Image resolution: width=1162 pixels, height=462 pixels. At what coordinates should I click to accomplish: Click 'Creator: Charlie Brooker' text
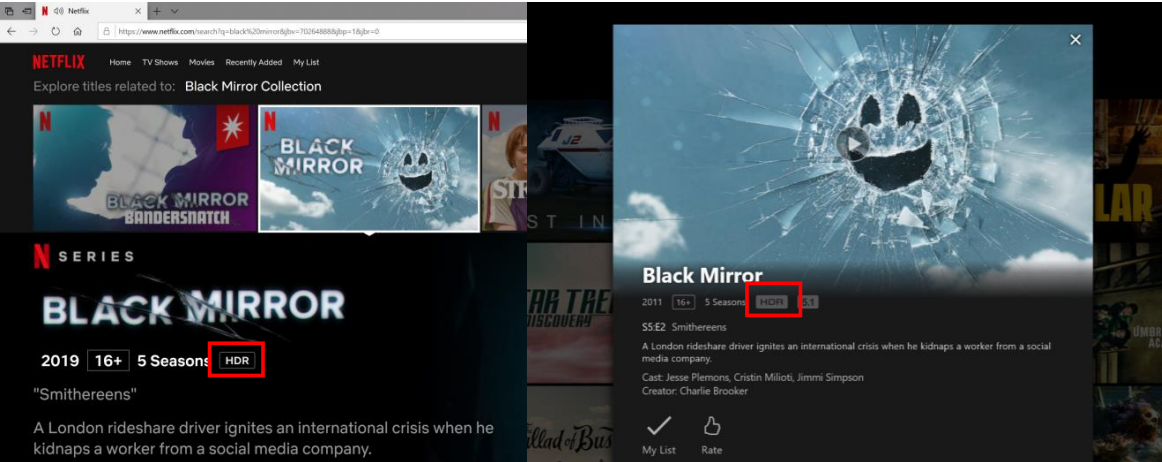(x=694, y=391)
